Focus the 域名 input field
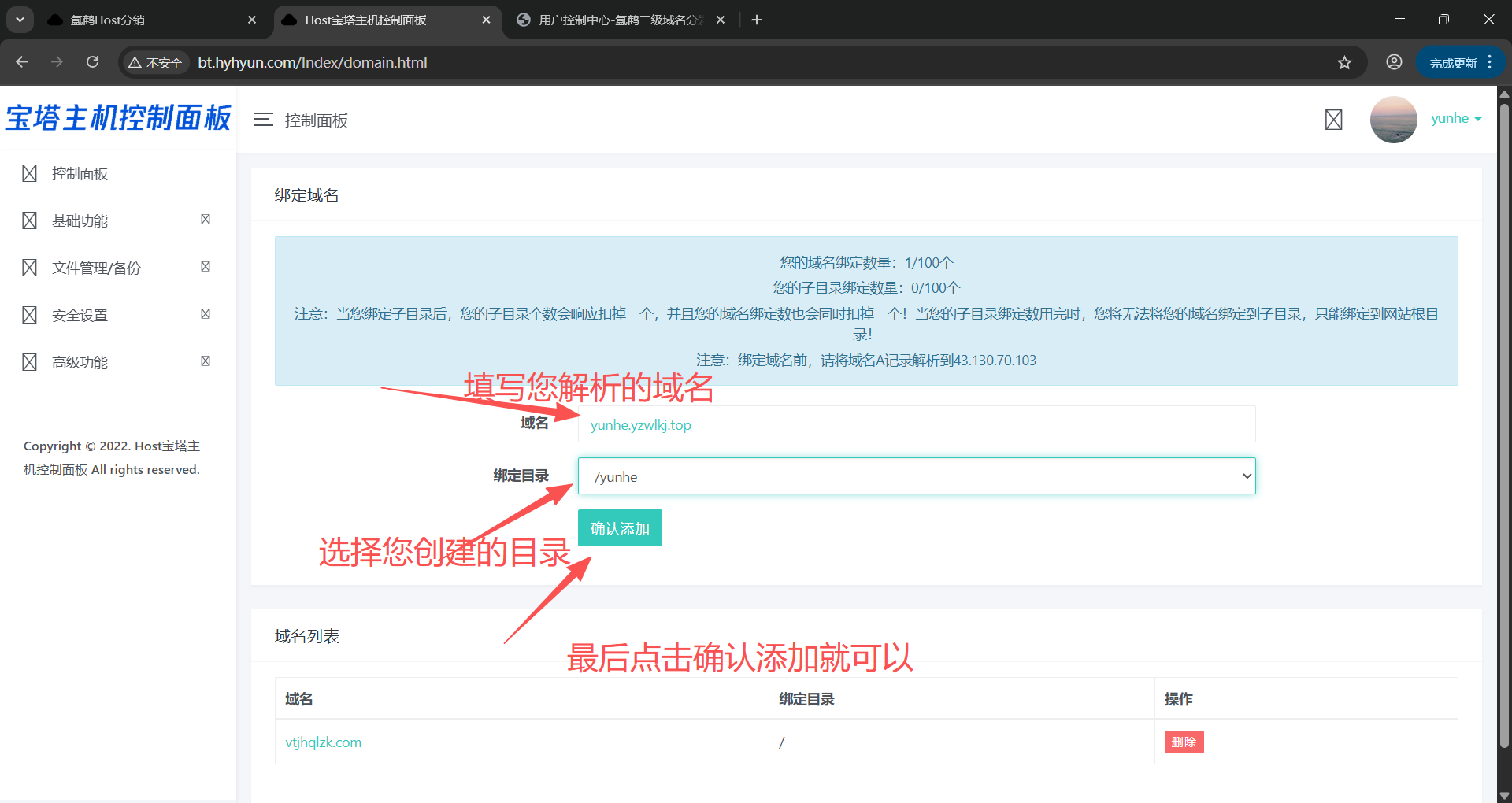 coord(917,424)
